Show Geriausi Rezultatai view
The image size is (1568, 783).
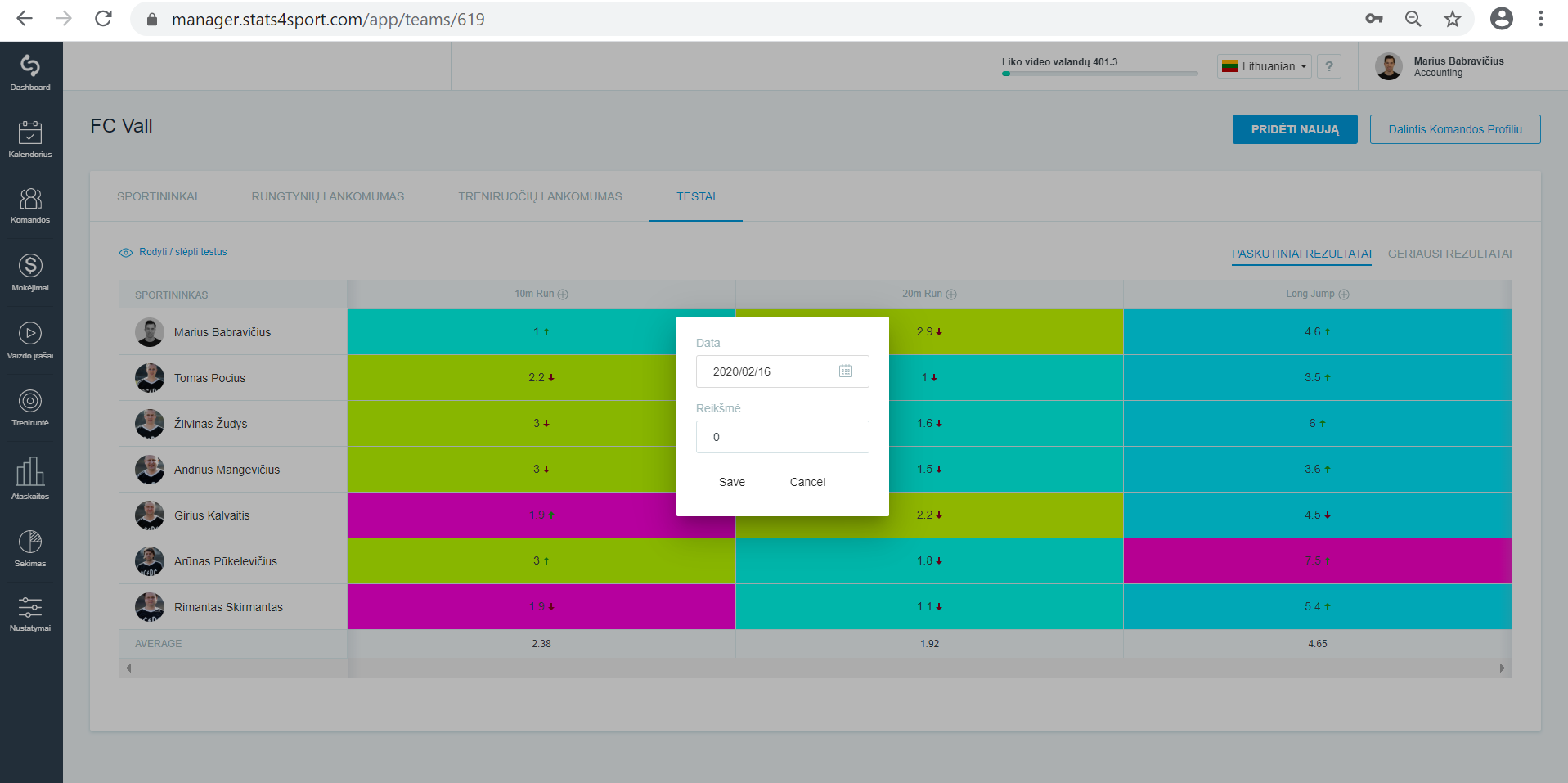(x=1449, y=254)
